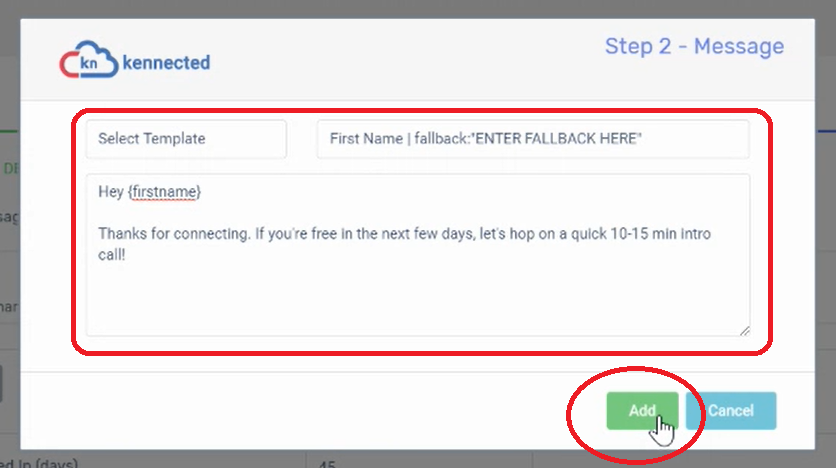
Task: Click the blue Cancel button
Action: pyautogui.click(x=730, y=410)
